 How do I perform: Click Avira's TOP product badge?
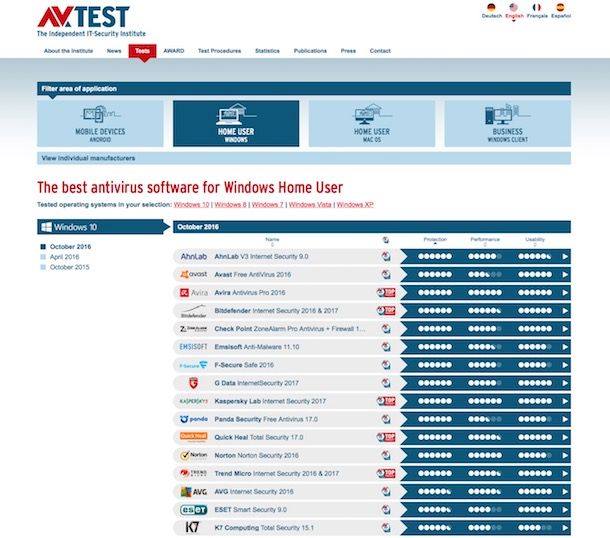386,293
